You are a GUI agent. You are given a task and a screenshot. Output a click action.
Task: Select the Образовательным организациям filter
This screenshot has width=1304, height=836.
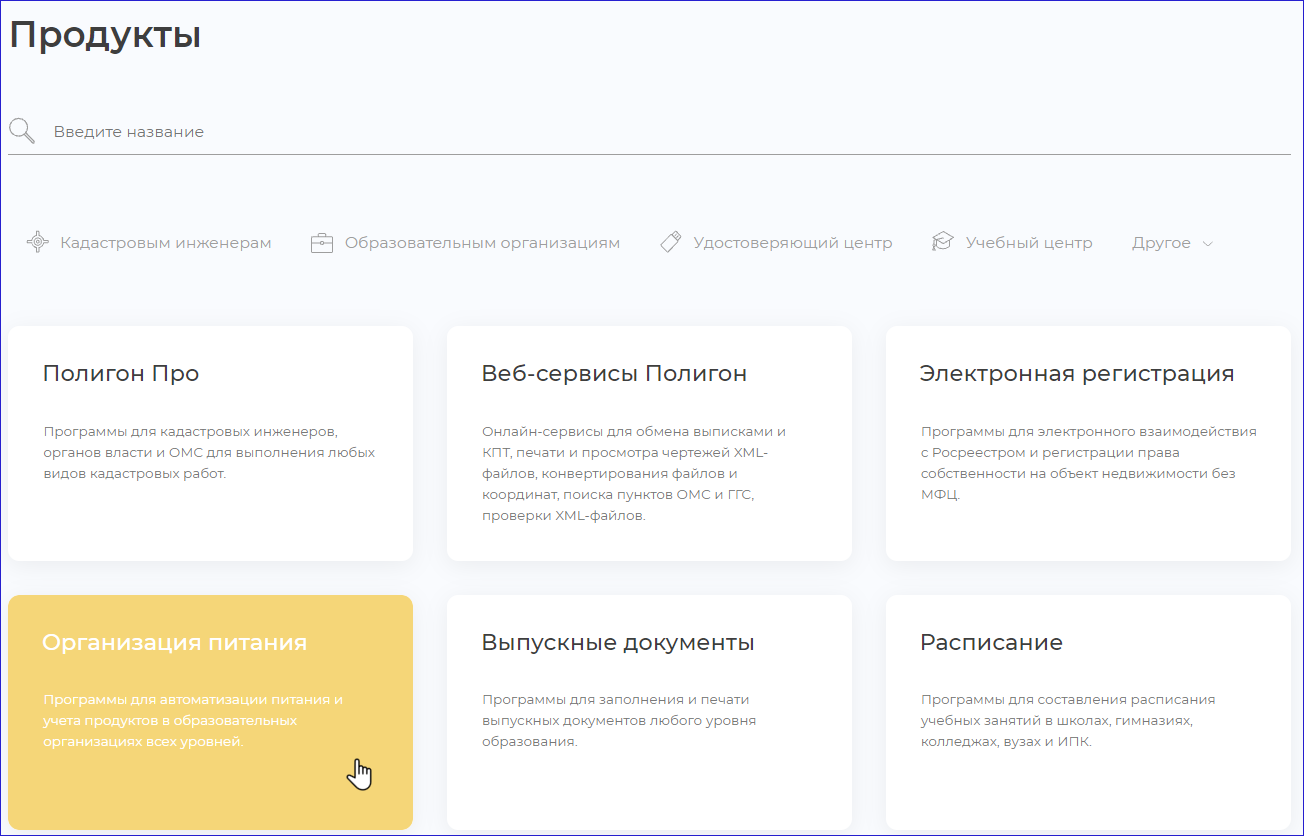[482, 243]
